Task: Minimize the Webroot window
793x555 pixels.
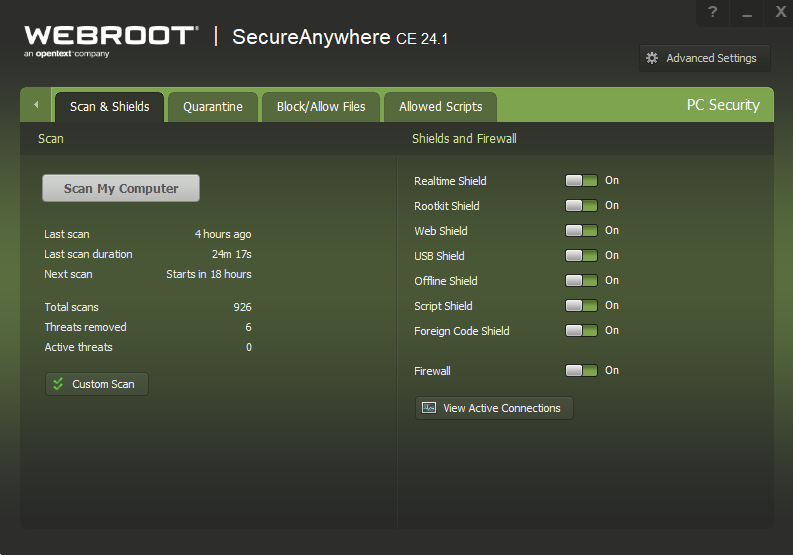Action: (x=746, y=12)
